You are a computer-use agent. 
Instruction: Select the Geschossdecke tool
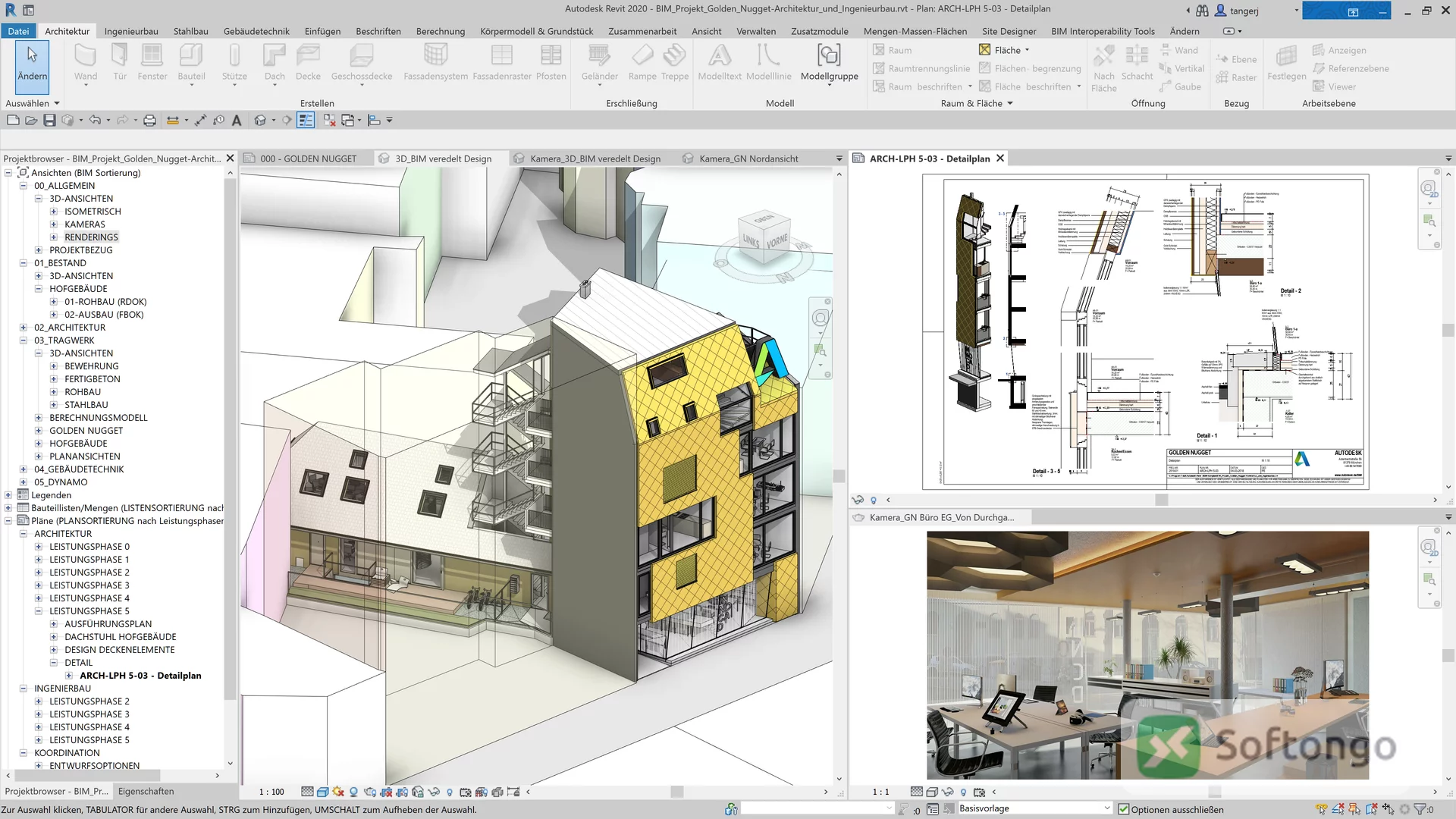[x=362, y=62]
